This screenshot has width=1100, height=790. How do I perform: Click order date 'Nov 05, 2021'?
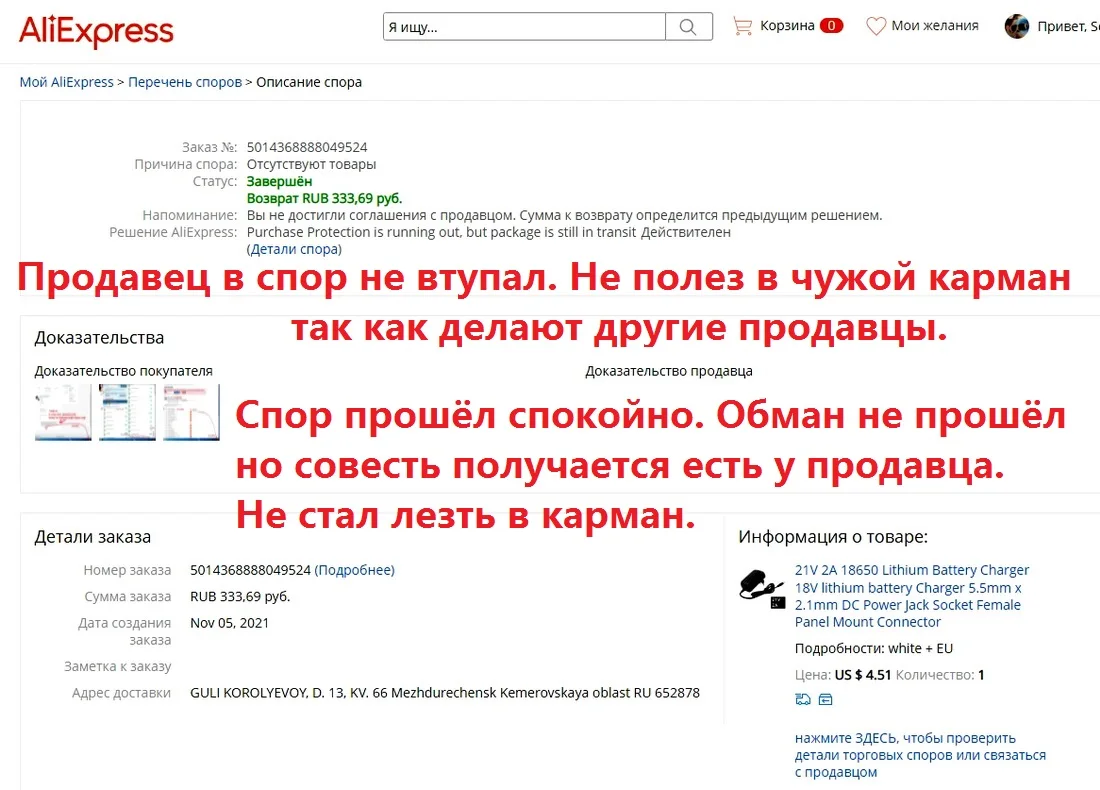(x=229, y=623)
